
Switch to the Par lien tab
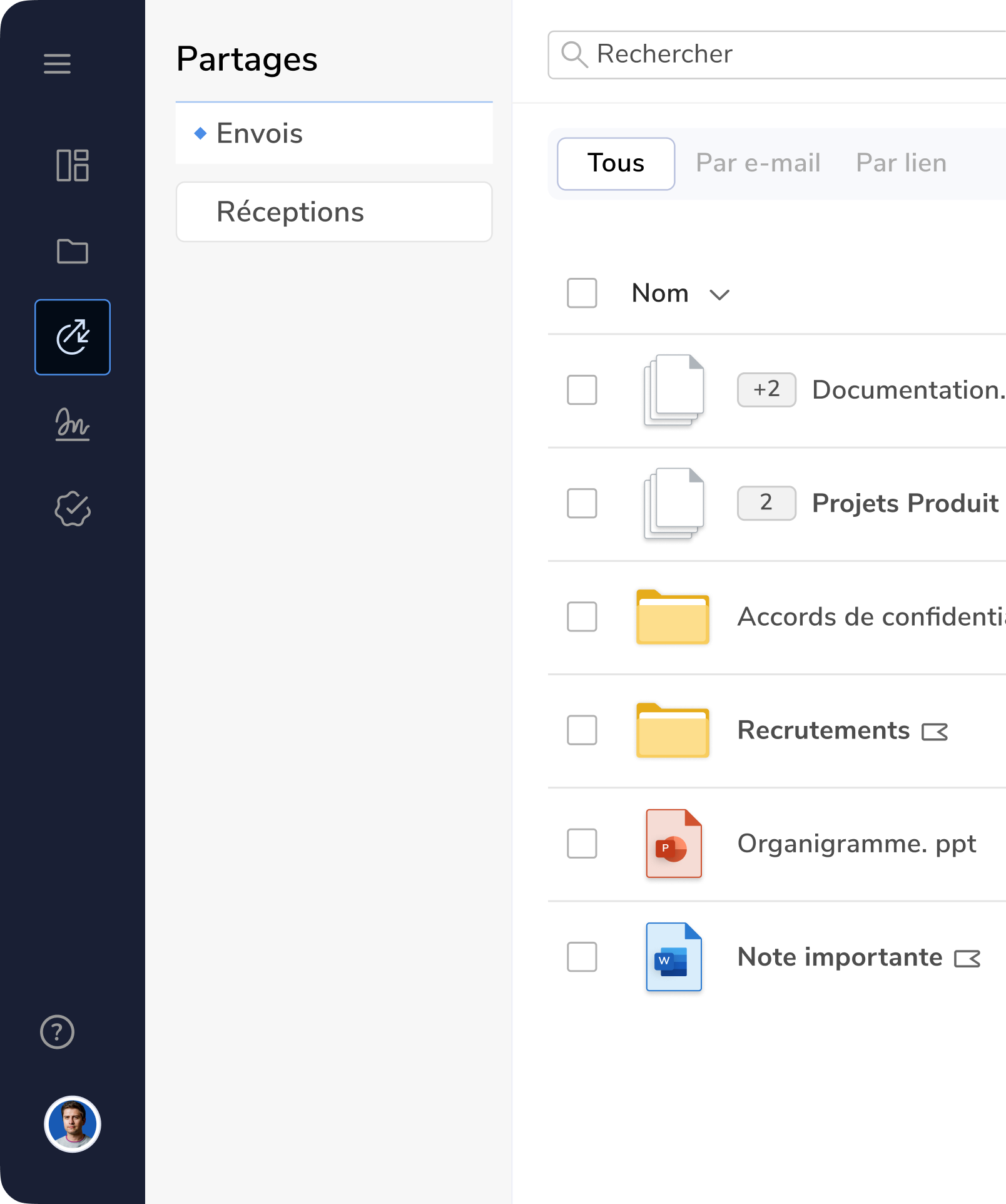(901, 163)
